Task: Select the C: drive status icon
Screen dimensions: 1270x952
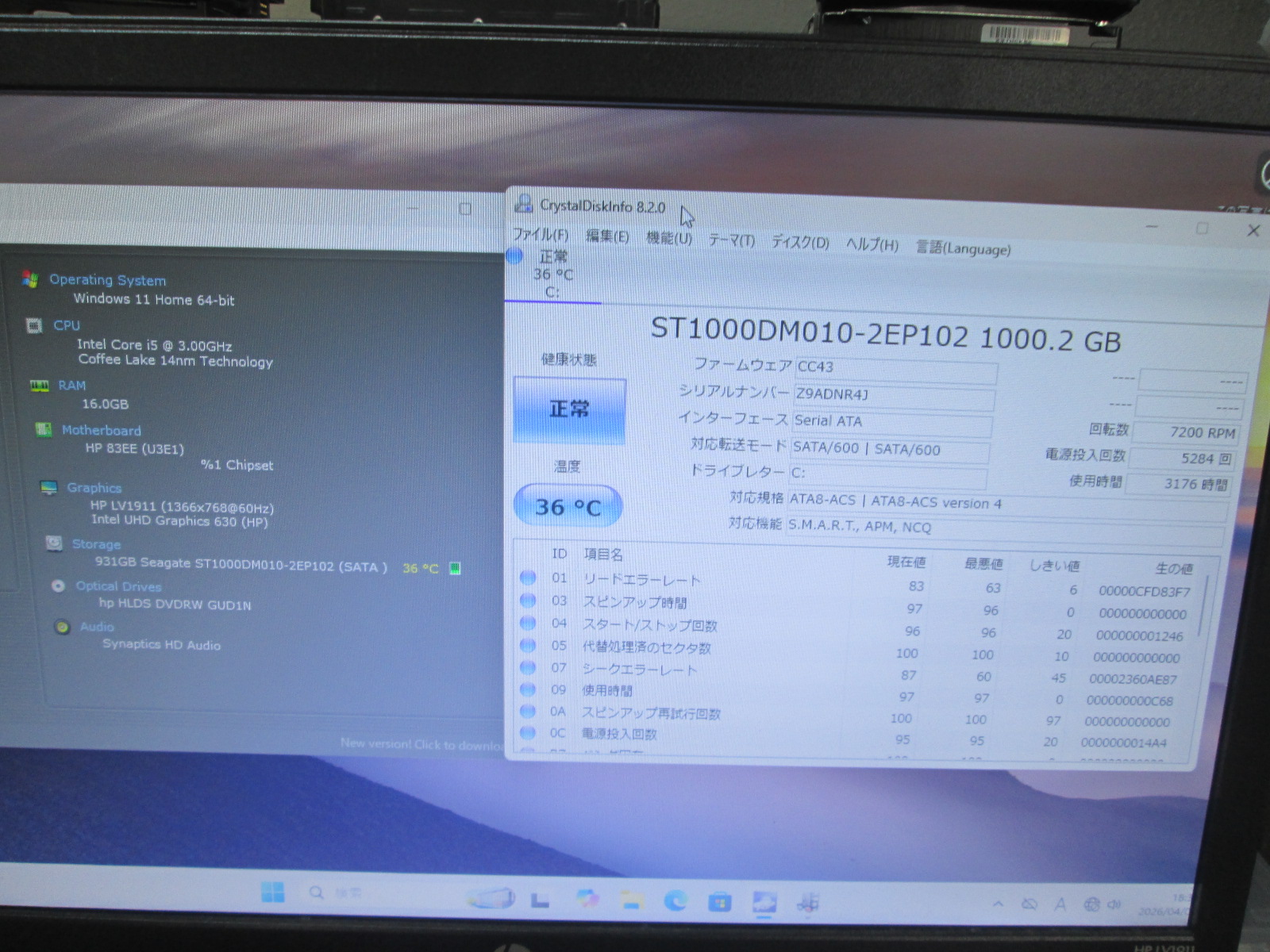Action: pyautogui.click(x=515, y=256)
